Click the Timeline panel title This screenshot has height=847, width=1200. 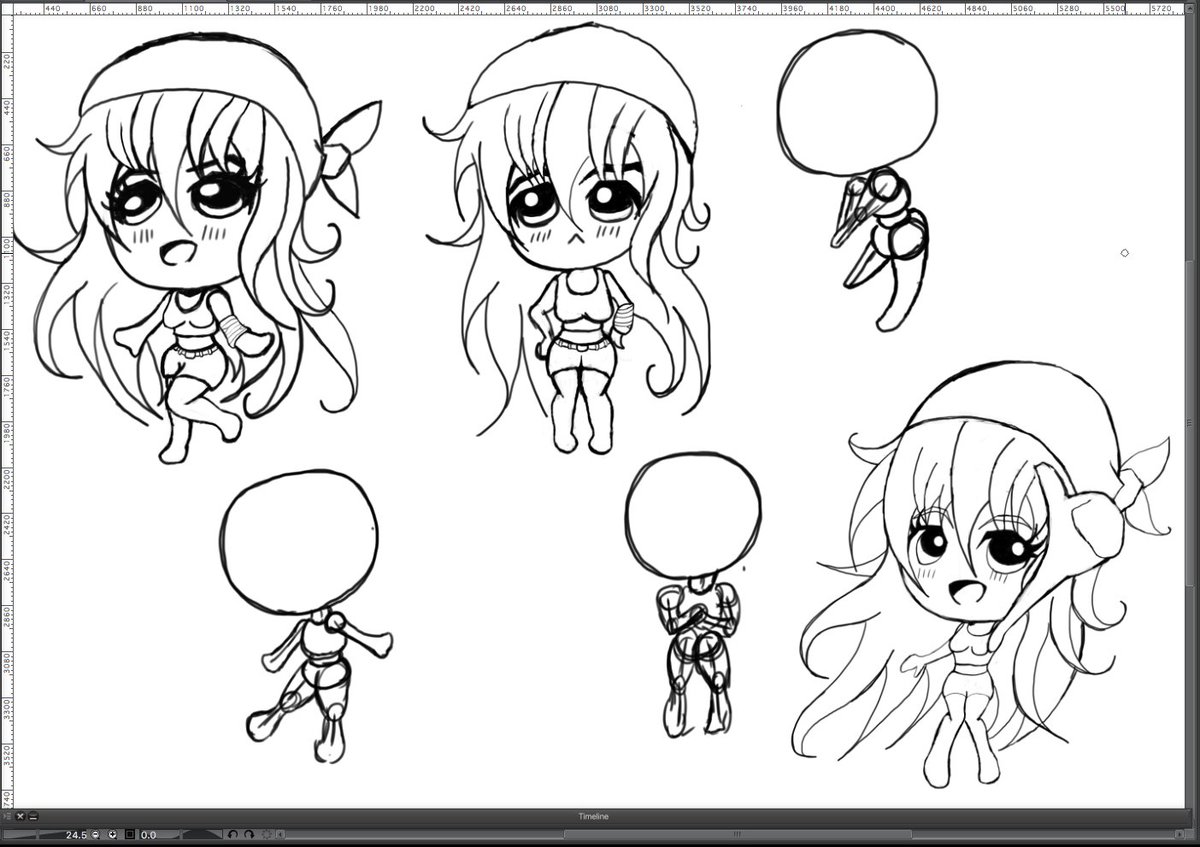(593, 816)
